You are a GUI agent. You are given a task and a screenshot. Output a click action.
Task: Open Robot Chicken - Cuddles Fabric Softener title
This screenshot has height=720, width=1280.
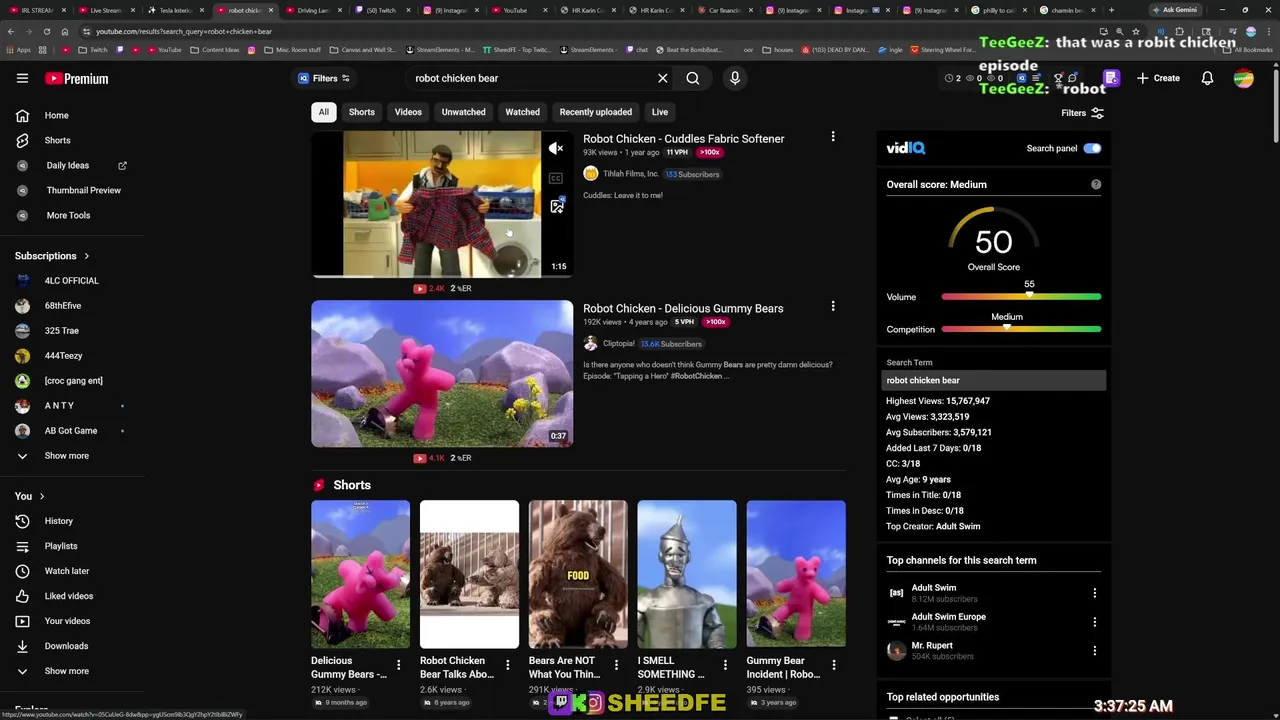683,139
